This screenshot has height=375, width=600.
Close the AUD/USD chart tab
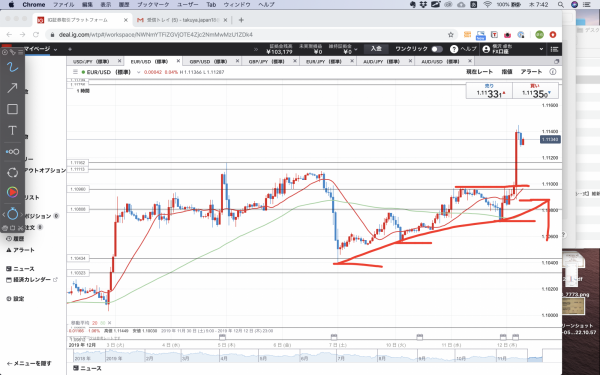tap(470, 61)
